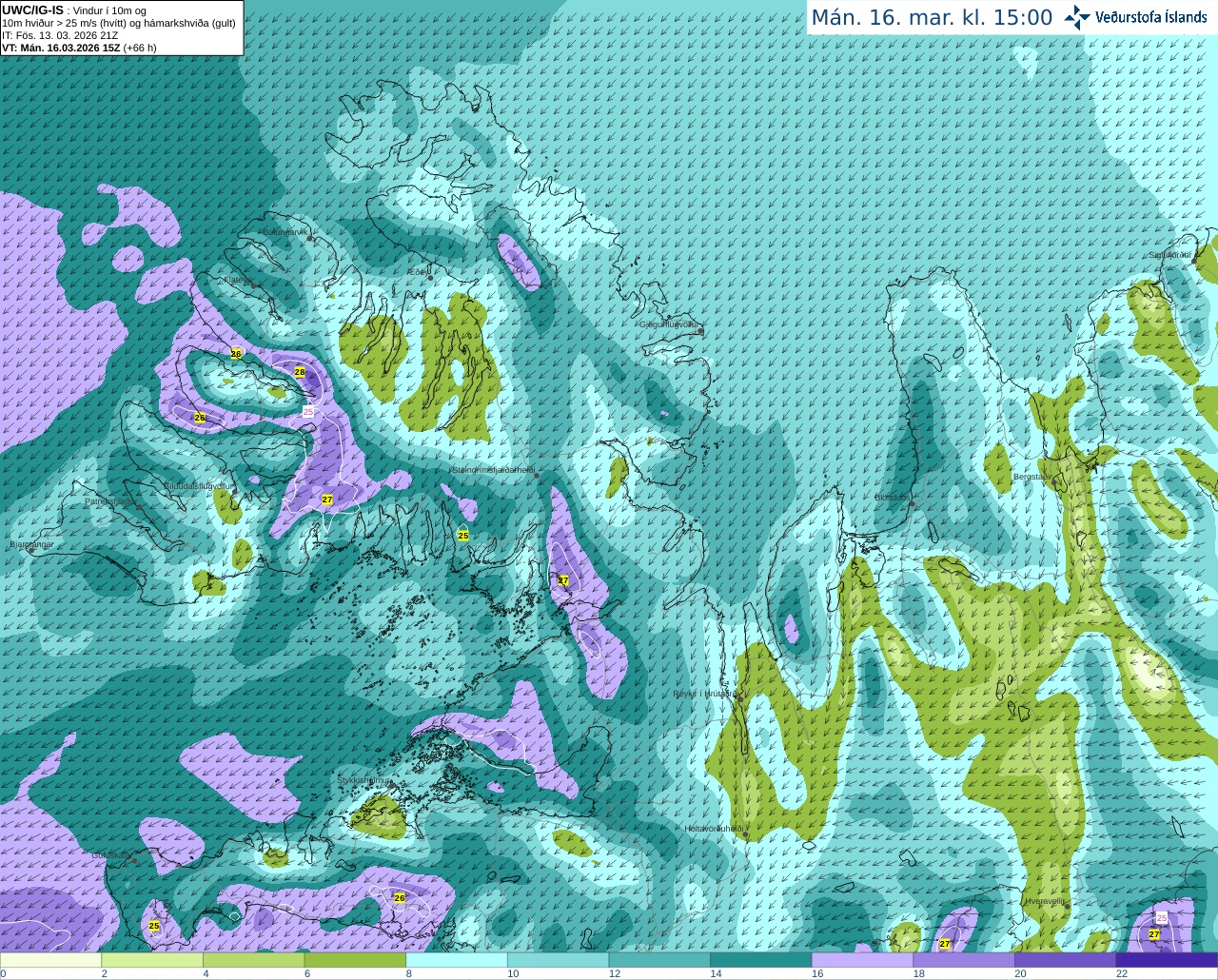
Task: Click the 'Mán. 16. mar. kl. 15:00' timestamp
Action: tap(932, 18)
